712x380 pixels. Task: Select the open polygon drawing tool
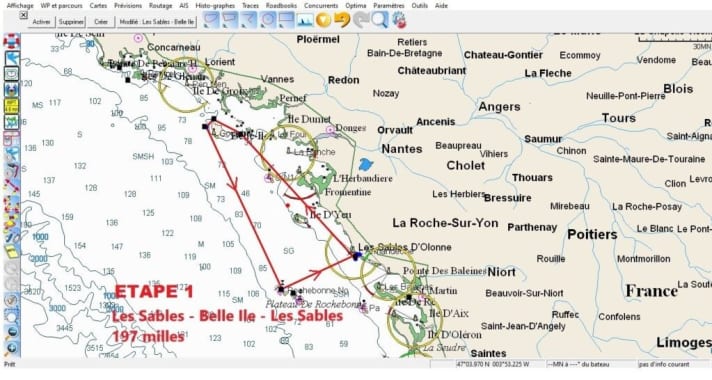(230, 20)
